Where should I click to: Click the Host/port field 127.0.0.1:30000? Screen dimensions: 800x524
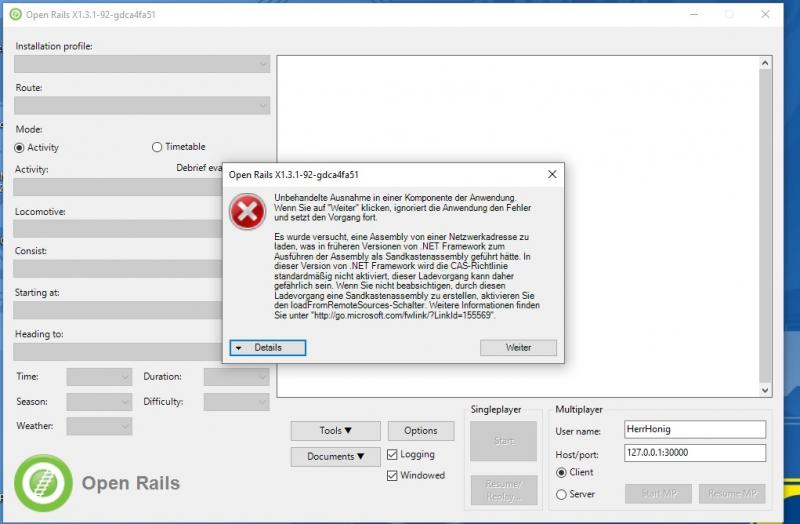[695, 453]
